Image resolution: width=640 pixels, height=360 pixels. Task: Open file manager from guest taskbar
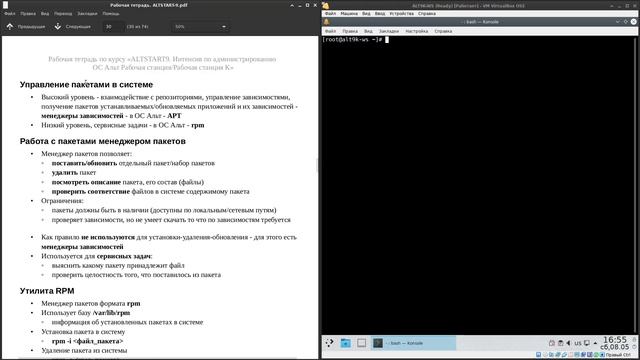pyautogui.click(x=345, y=343)
